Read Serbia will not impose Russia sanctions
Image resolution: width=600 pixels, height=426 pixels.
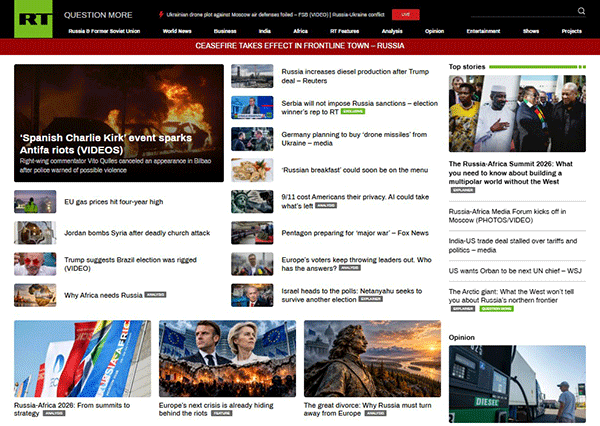[x=359, y=108]
